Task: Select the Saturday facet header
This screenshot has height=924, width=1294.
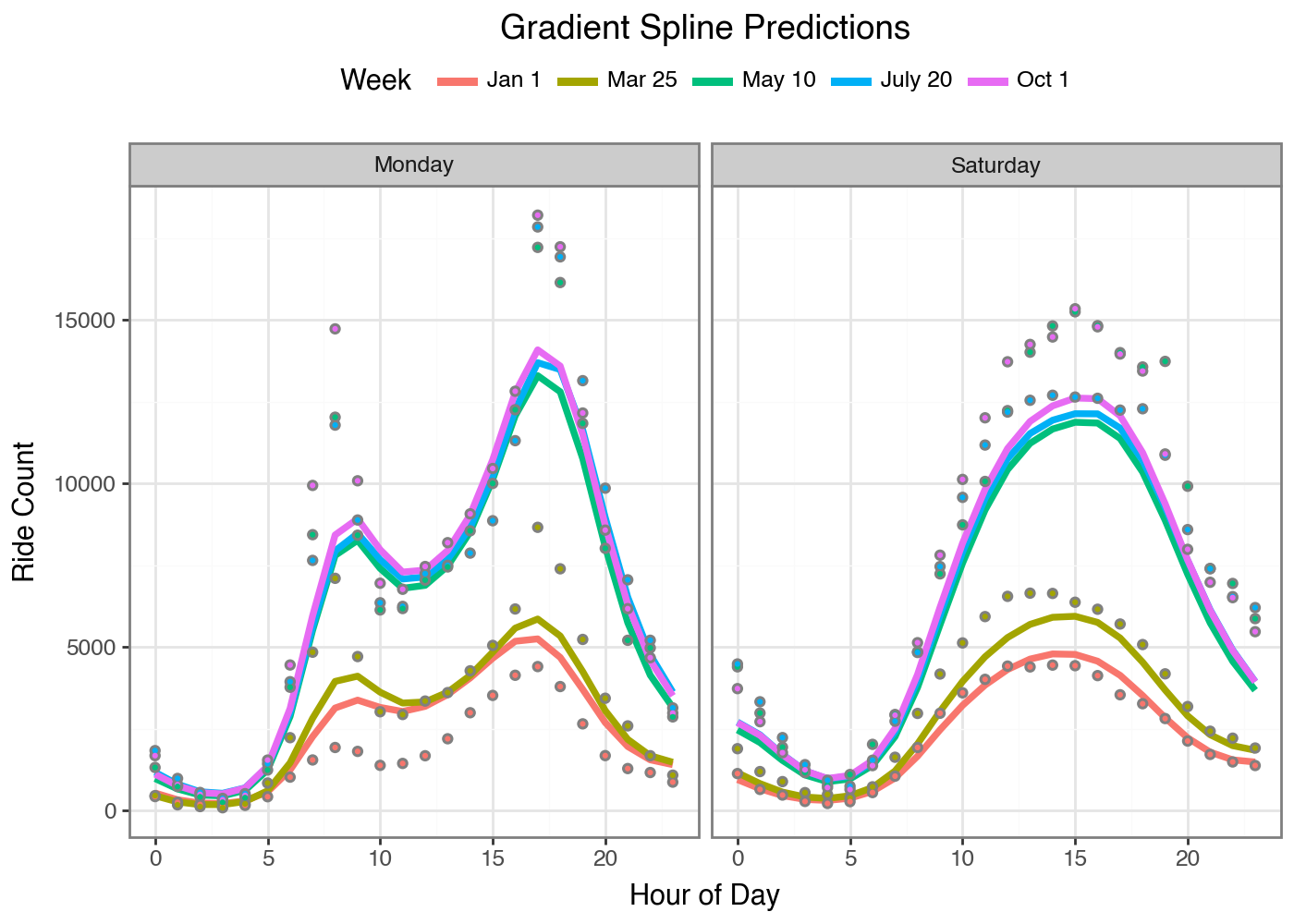Action: (x=995, y=165)
